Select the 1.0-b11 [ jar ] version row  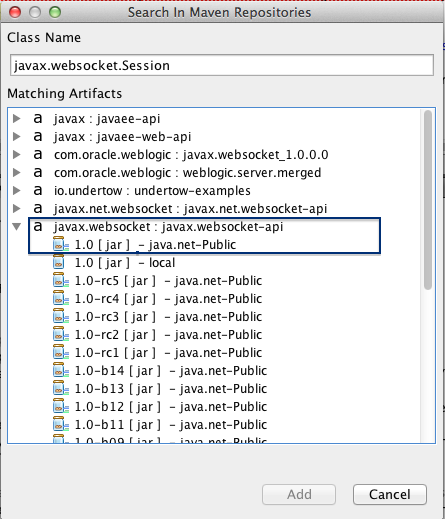coord(171,425)
